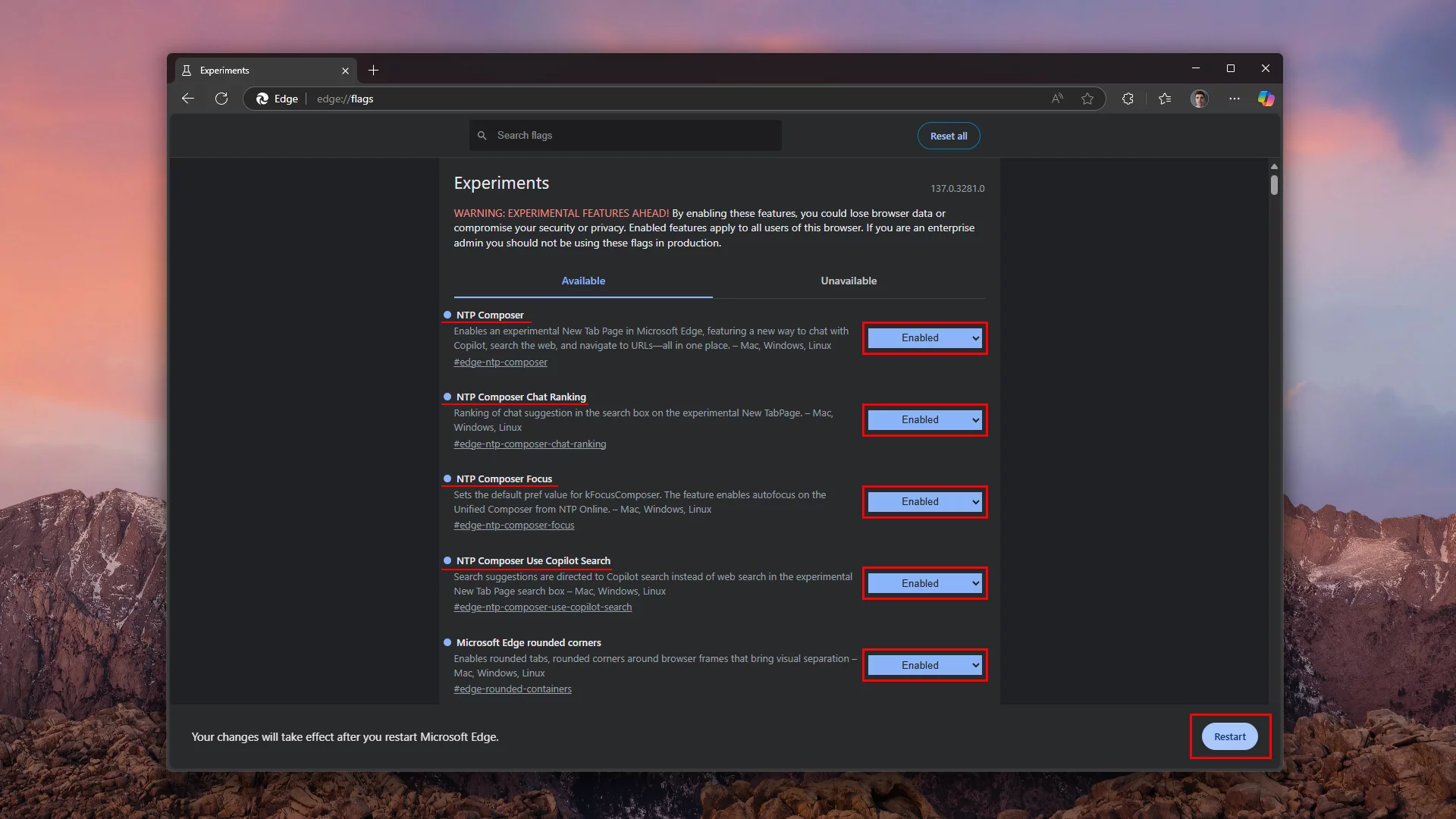Open a new tab with plus button
Viewport: 1456px width, 819px height.
coord(373,71)
